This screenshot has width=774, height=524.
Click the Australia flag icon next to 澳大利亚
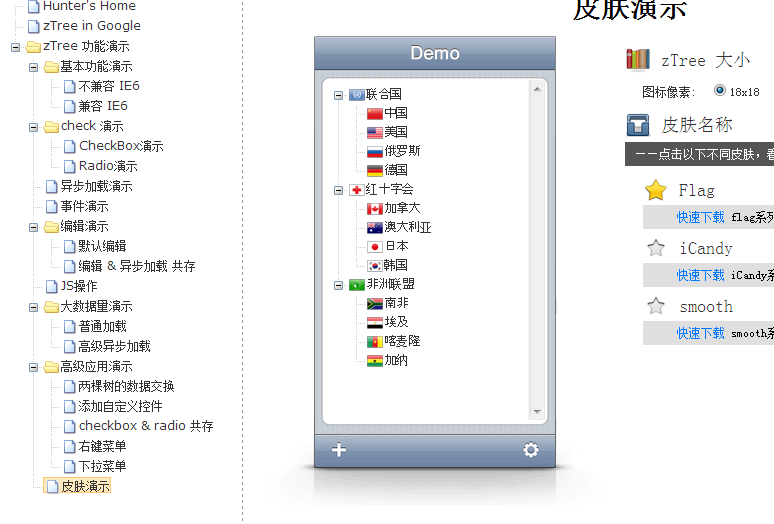point(375,227)
